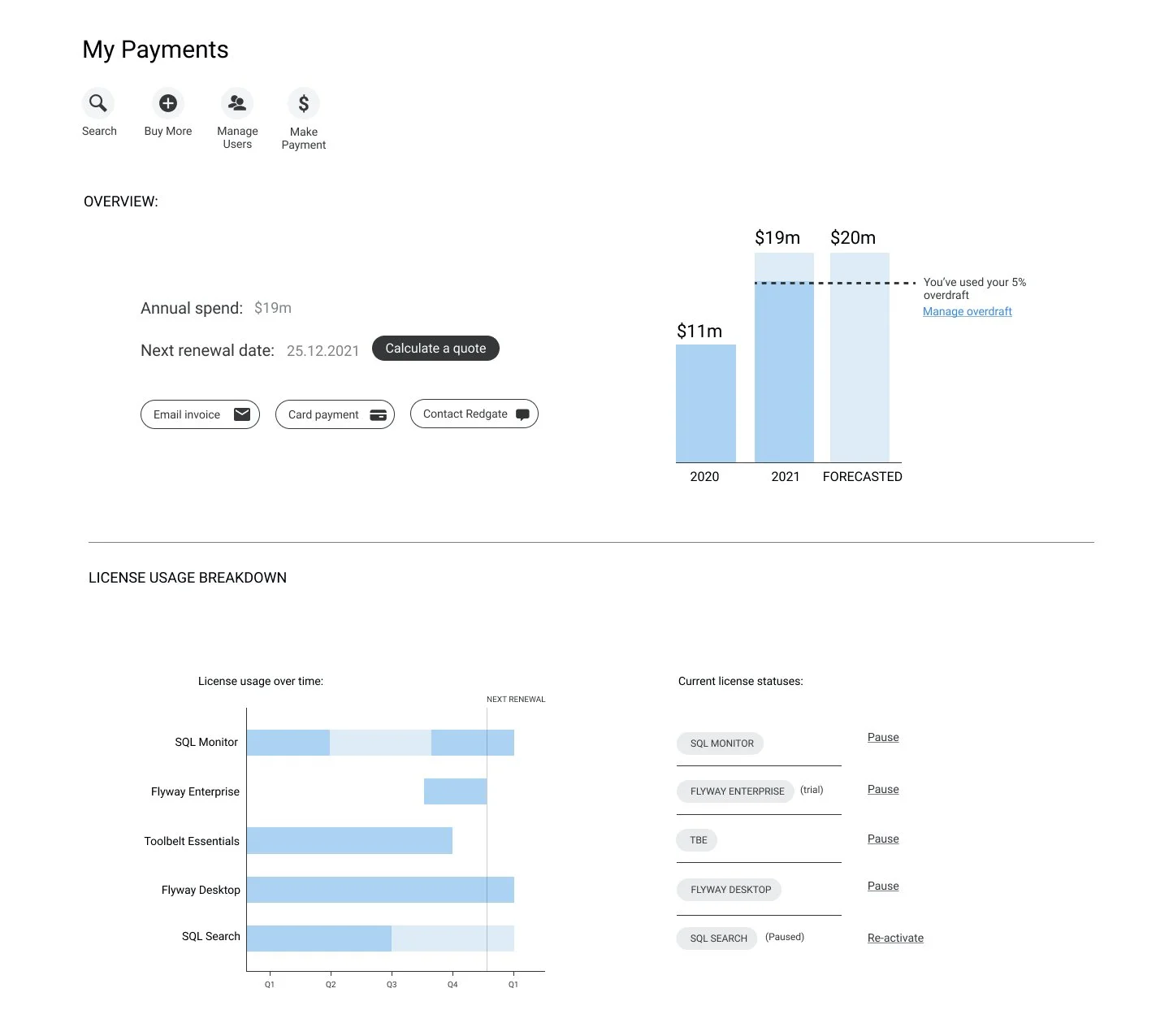Click the 2021 spend bar
The image size is (1169, 1036).
[784, 358]
